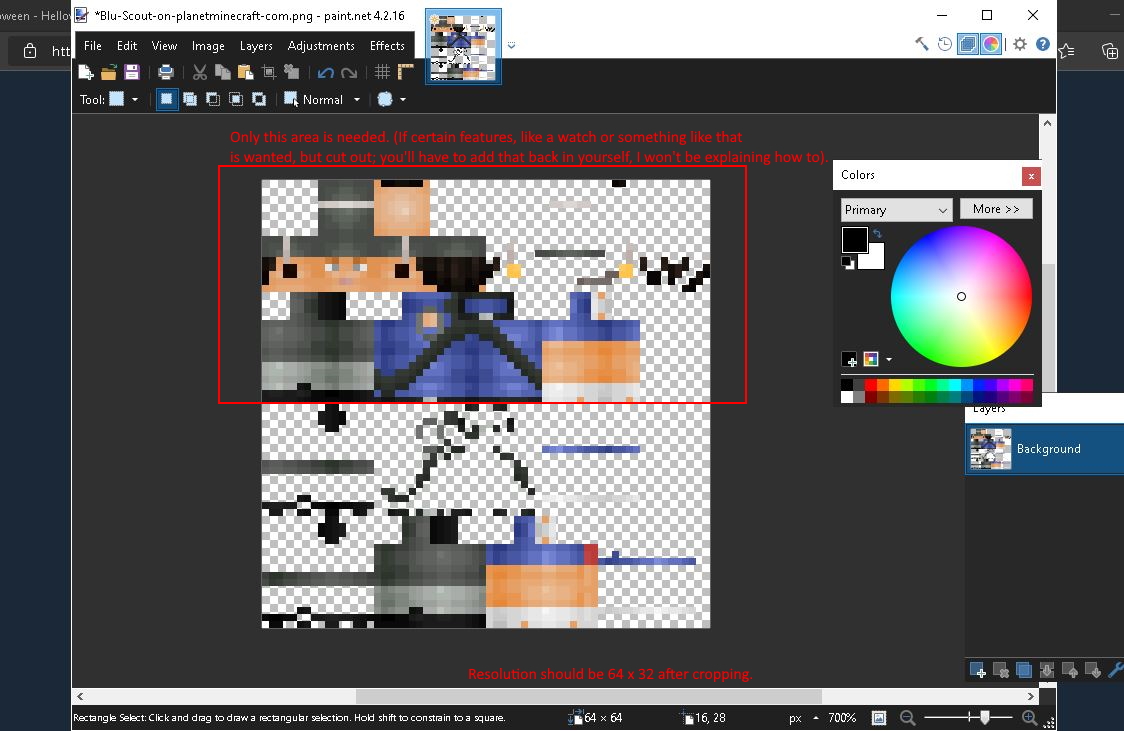Click the Print icon

click(x=166, y=72)
